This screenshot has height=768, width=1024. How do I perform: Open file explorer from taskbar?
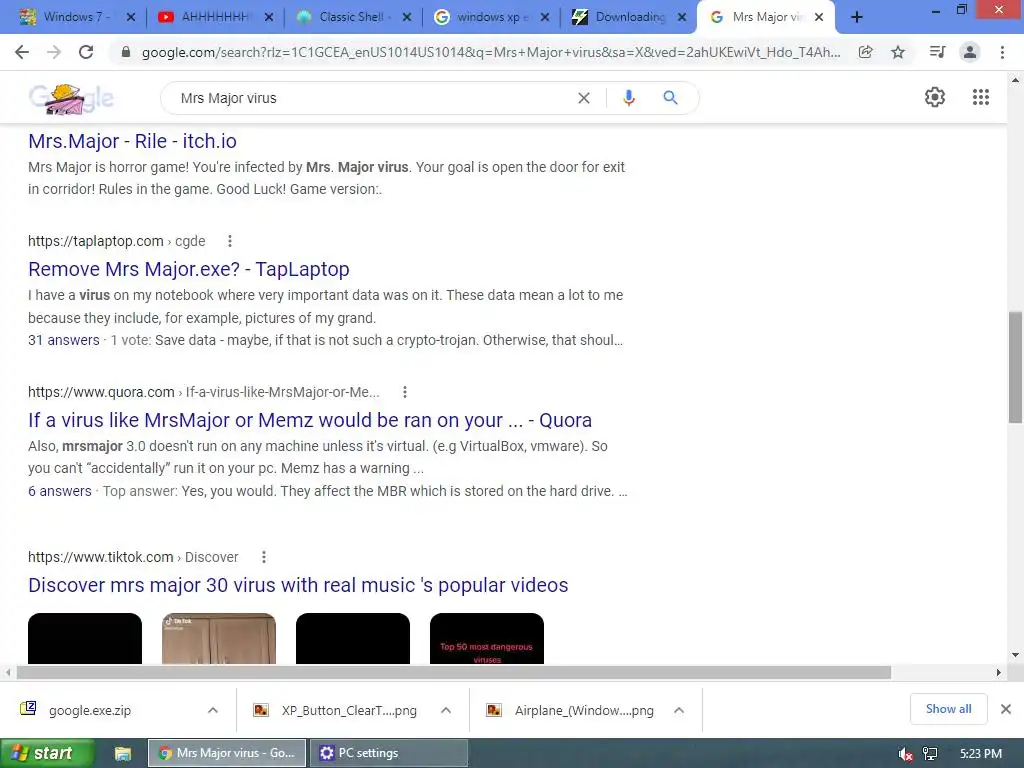122,754
